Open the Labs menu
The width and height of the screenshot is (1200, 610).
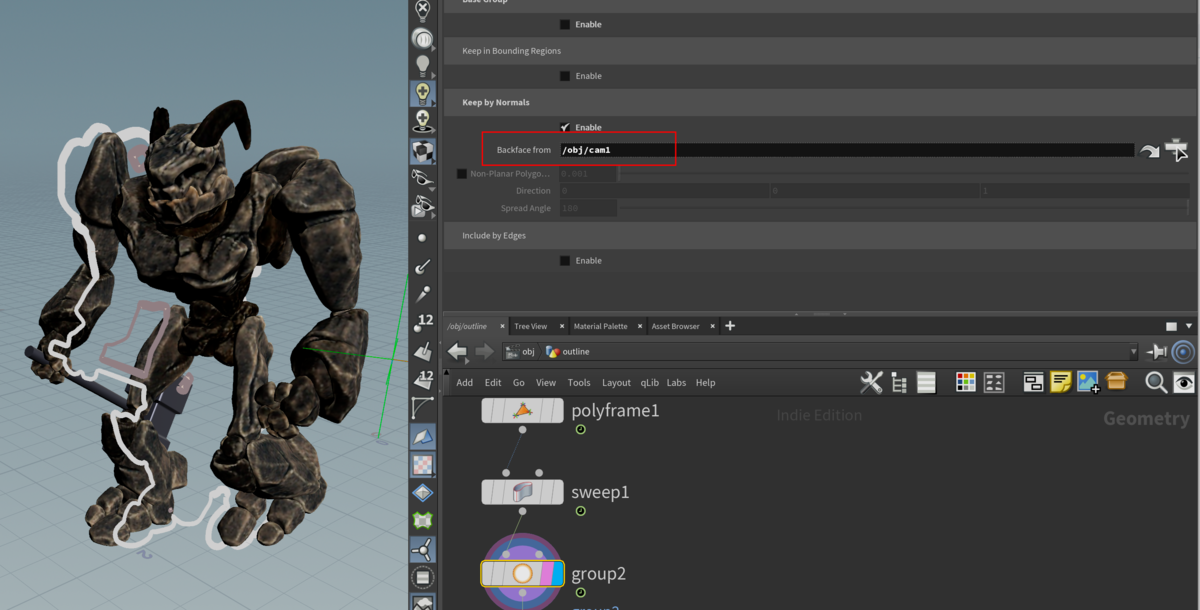click(x=677, y=382)
